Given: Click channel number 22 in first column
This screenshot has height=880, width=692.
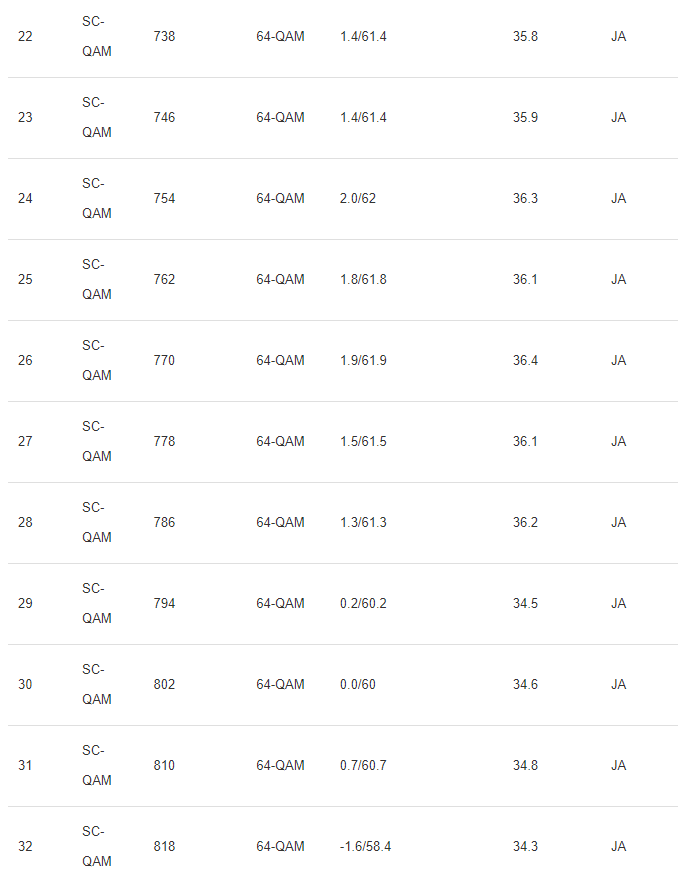Looking at the screenshot, I should point(25,37).
